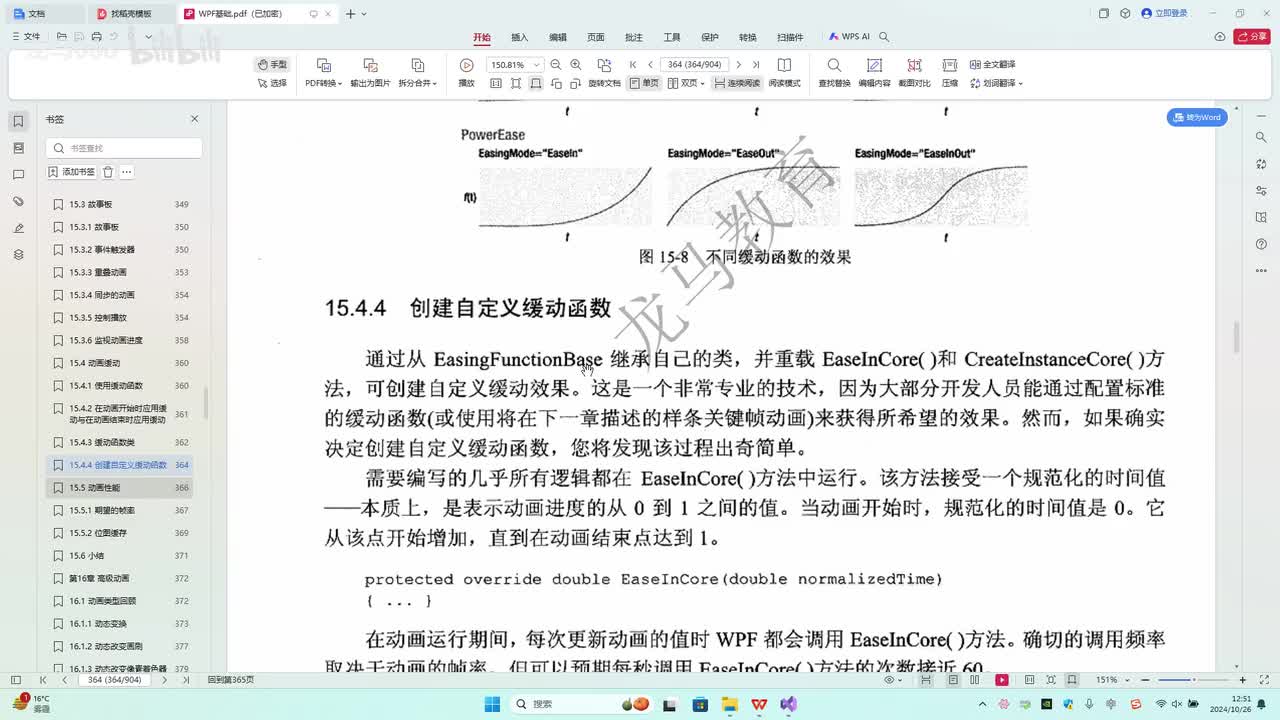Viewport: 1280px width, 720px height.
Task: Open the 批注 ribbon tab
Action: point(634,37)
